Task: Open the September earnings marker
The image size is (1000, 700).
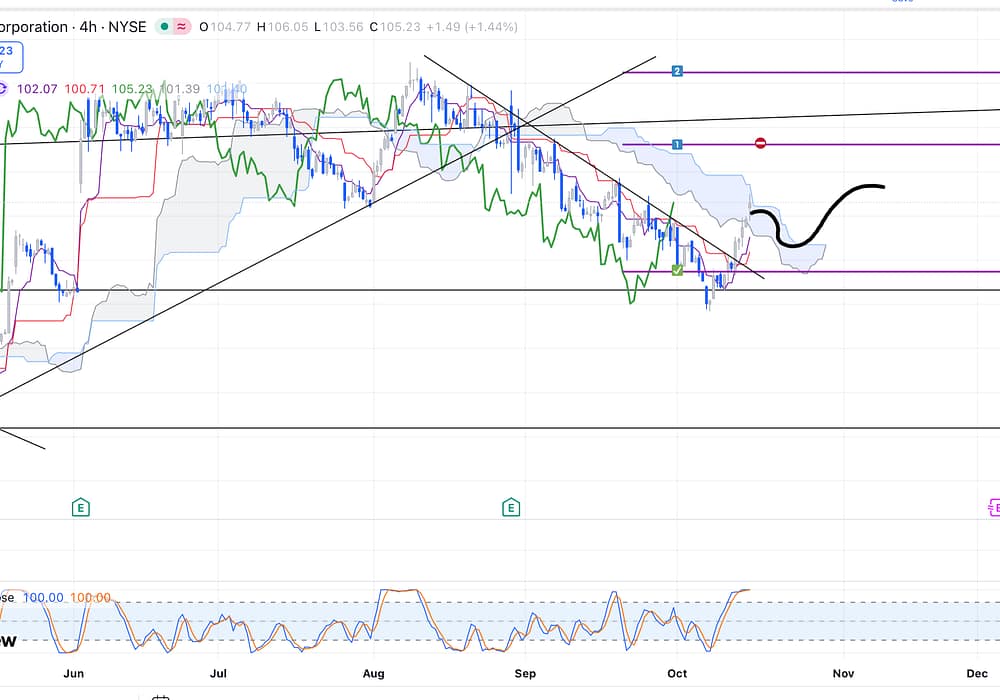Action: point(512,508)
